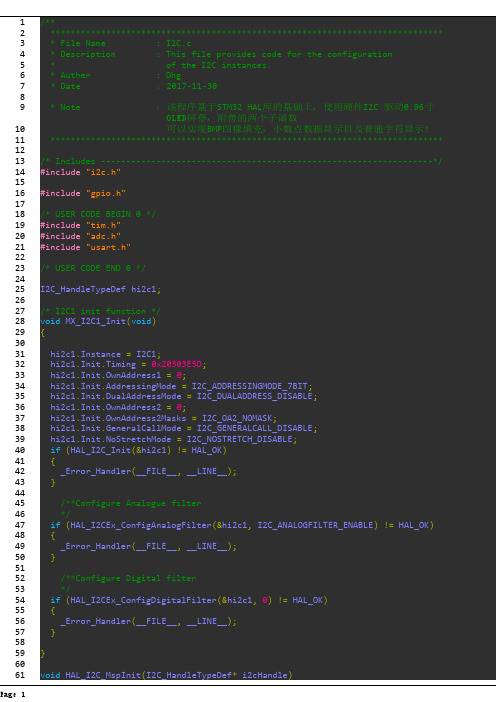Image resolution: width=496 pixels, height=702 pixels.
Task: Click HAL_I2CEx_ConfigDigitalFilter function call
Action: [143, 600]
